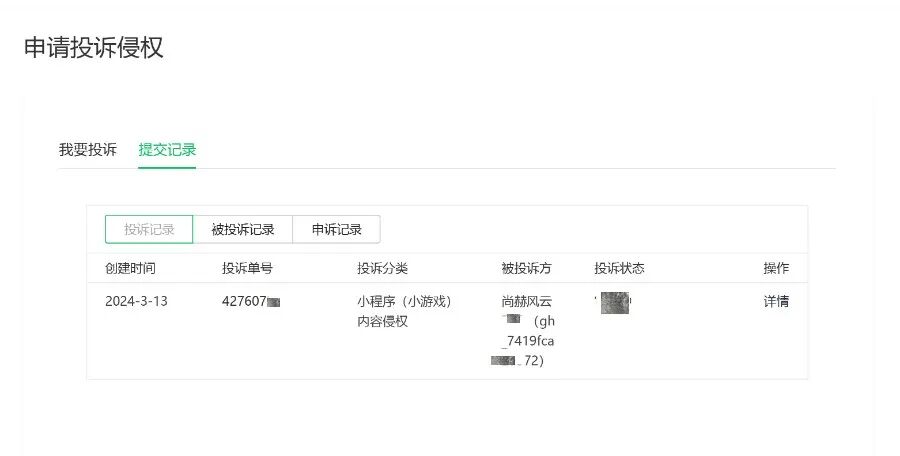Image resolution: width=900 pixels, height=456 pixels.
Task: Select the date 2024-3-13 cell
Action: click(136, 302)
